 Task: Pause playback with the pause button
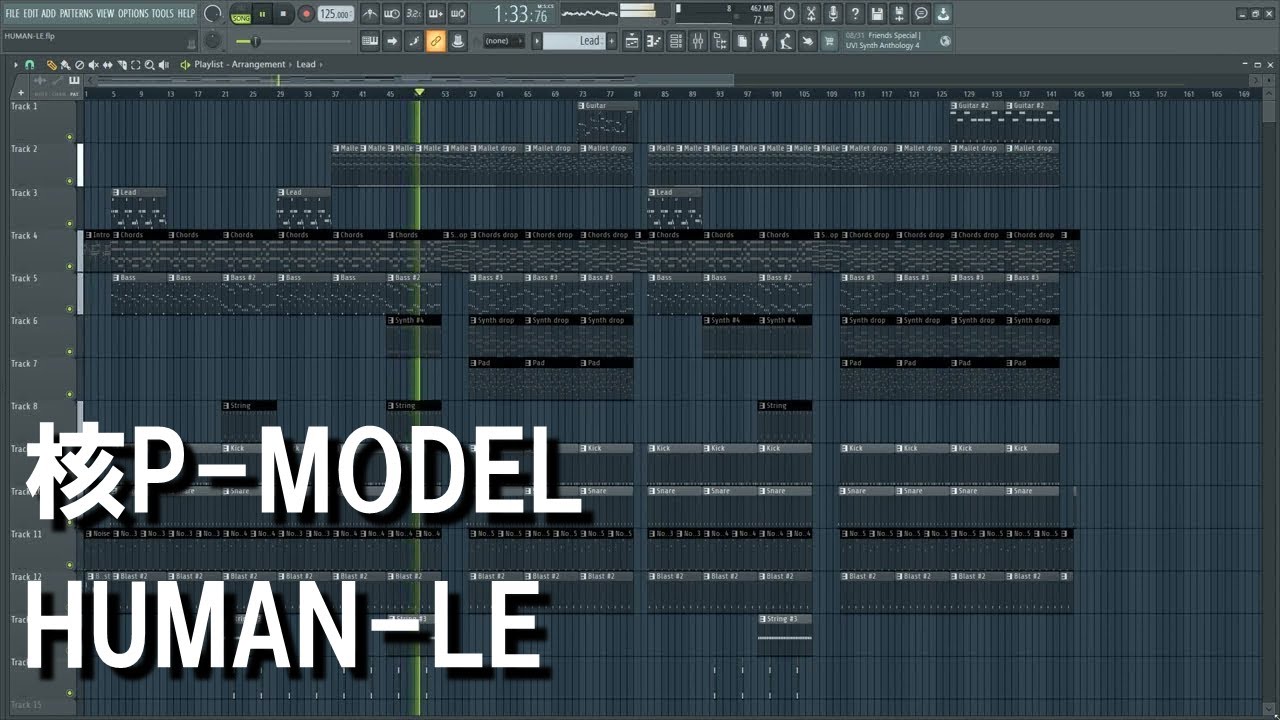click(263, 14)
